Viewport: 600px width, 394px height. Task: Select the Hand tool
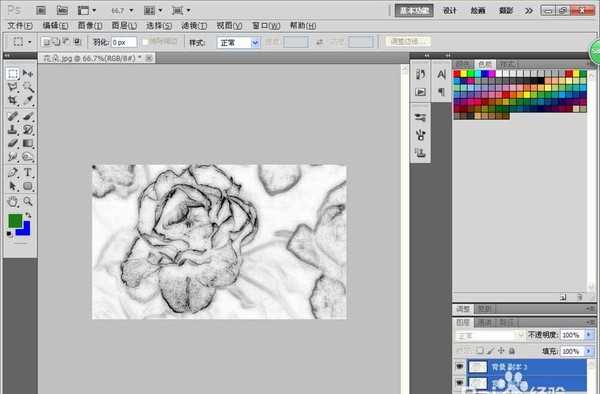click(x=13, y=202)
